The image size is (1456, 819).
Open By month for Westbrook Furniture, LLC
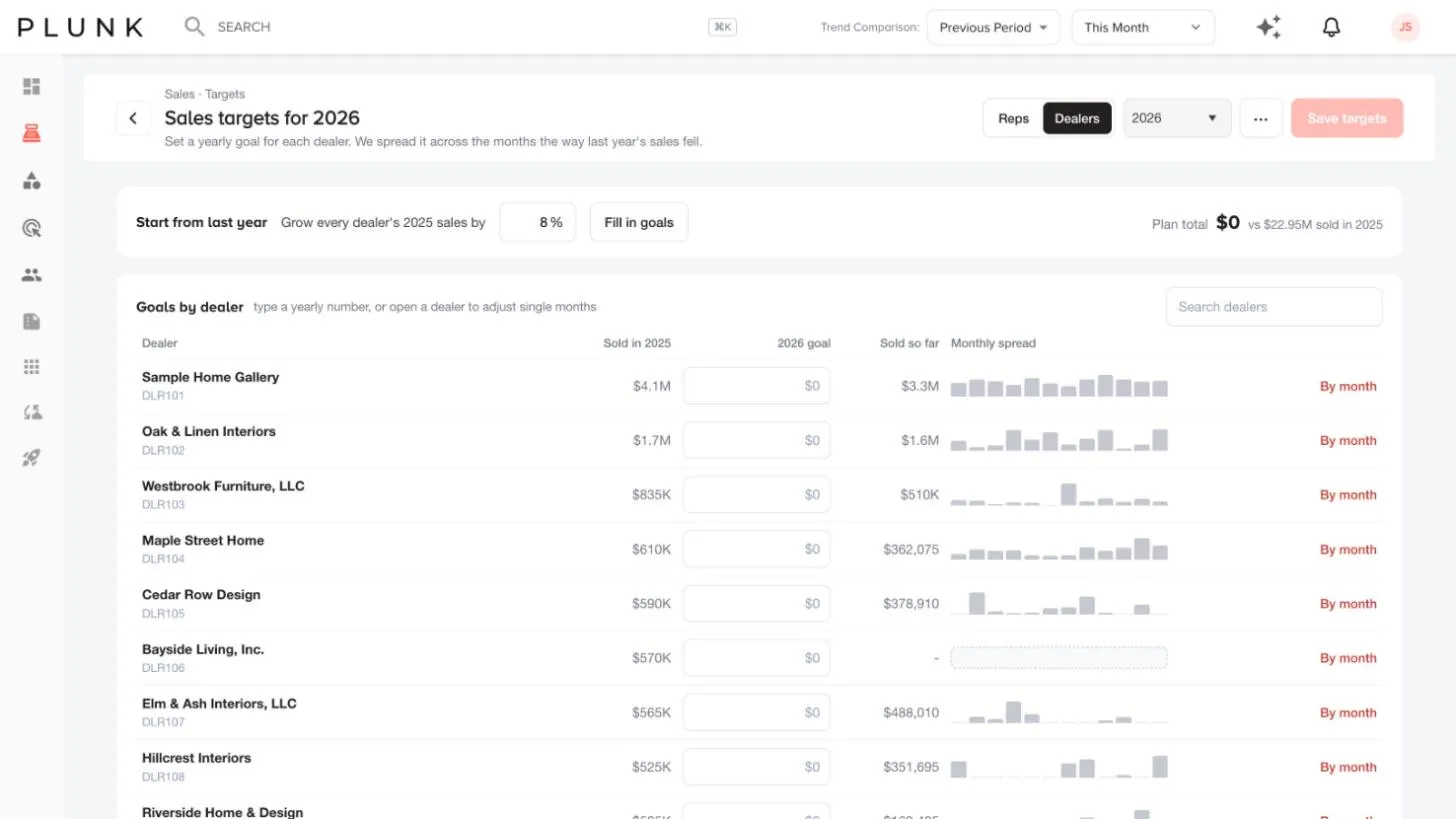[x=1348, y=495]
